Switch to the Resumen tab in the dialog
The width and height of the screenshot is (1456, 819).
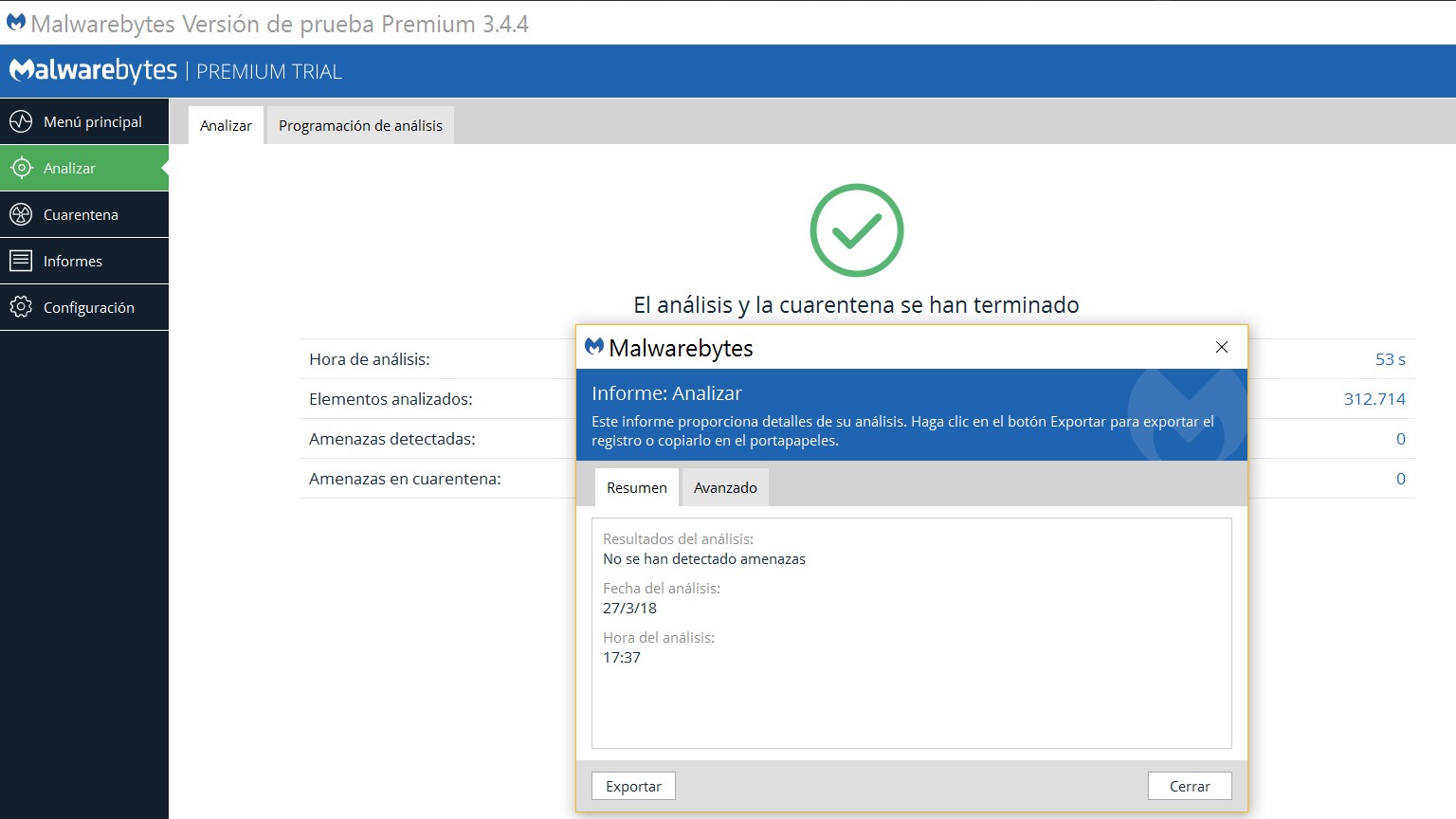click(x=637, y=487)
